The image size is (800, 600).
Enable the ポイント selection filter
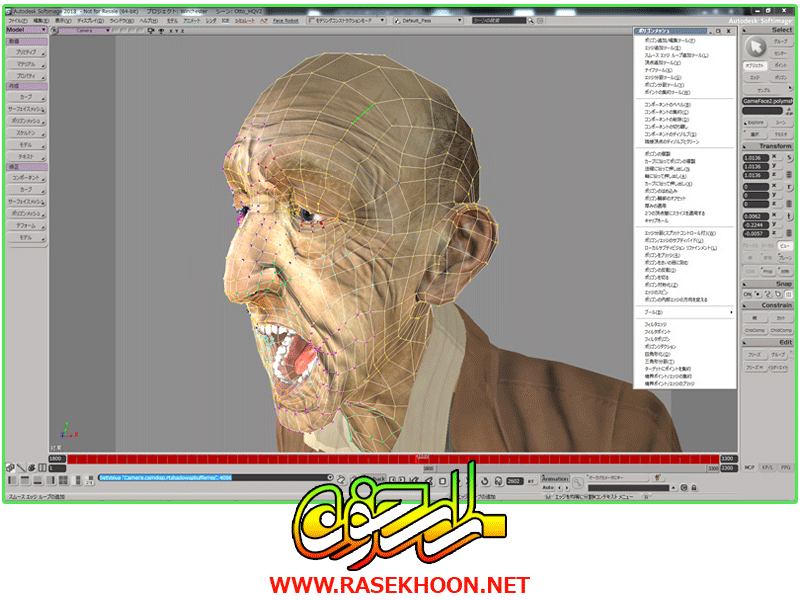click(781, 65)
